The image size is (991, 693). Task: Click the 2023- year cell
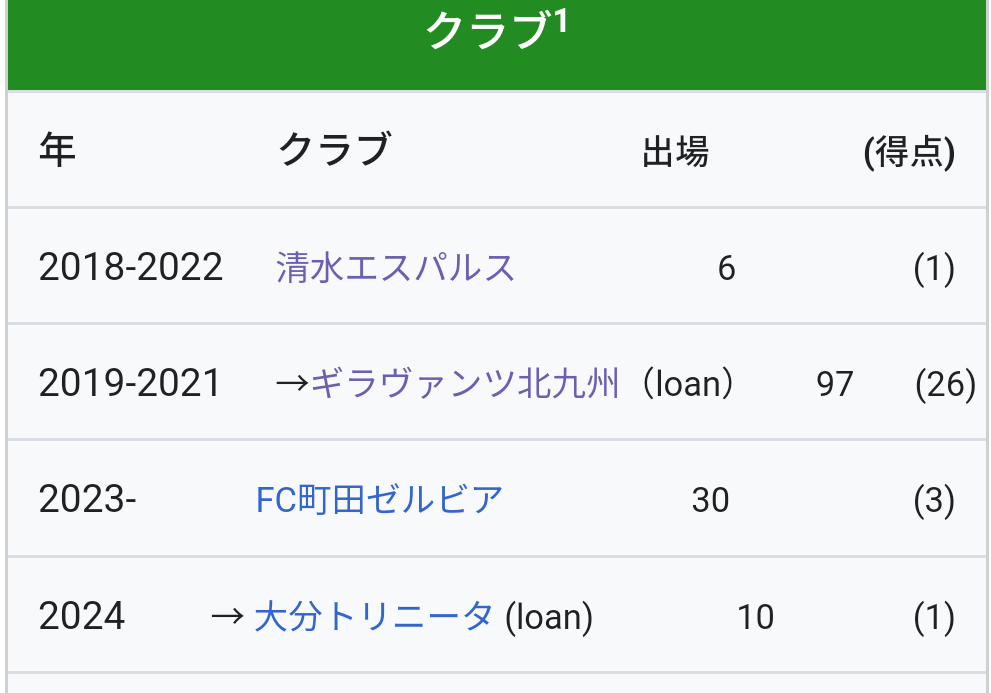click(87, 500)
